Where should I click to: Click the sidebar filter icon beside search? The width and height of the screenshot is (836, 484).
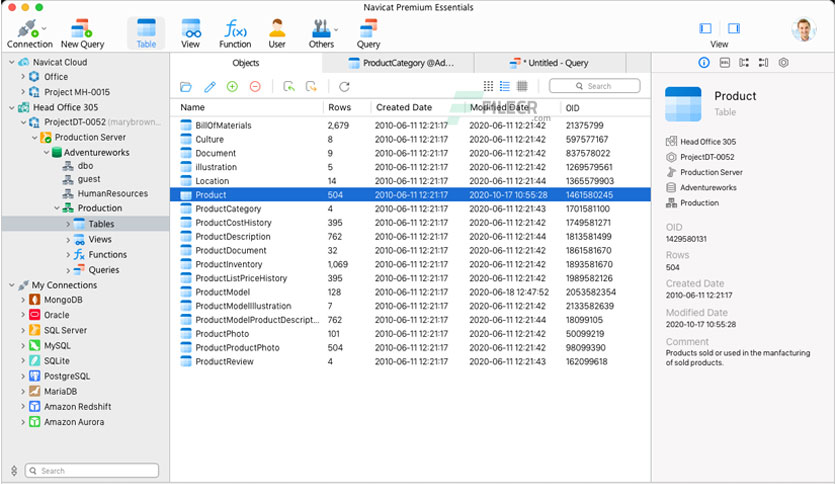pyautogui.click(x=14, y=471)
